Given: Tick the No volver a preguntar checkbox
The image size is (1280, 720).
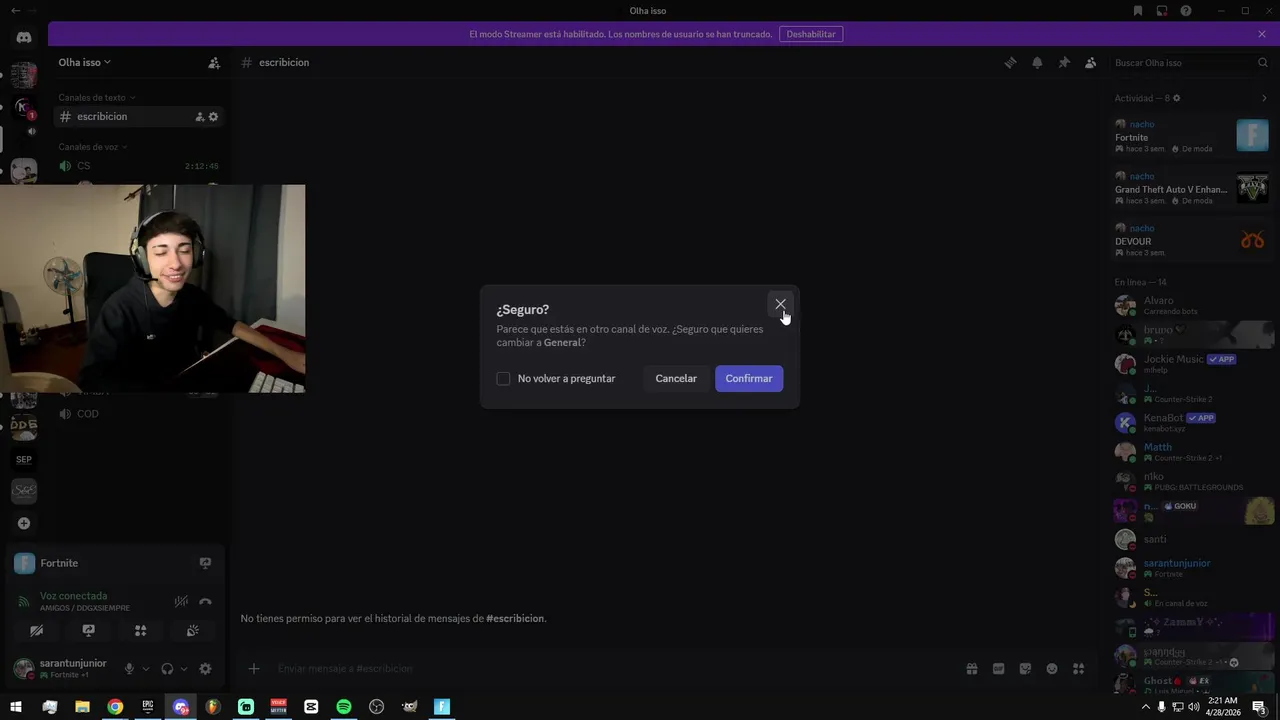Looking at the screenshot, I should point(503,378).
